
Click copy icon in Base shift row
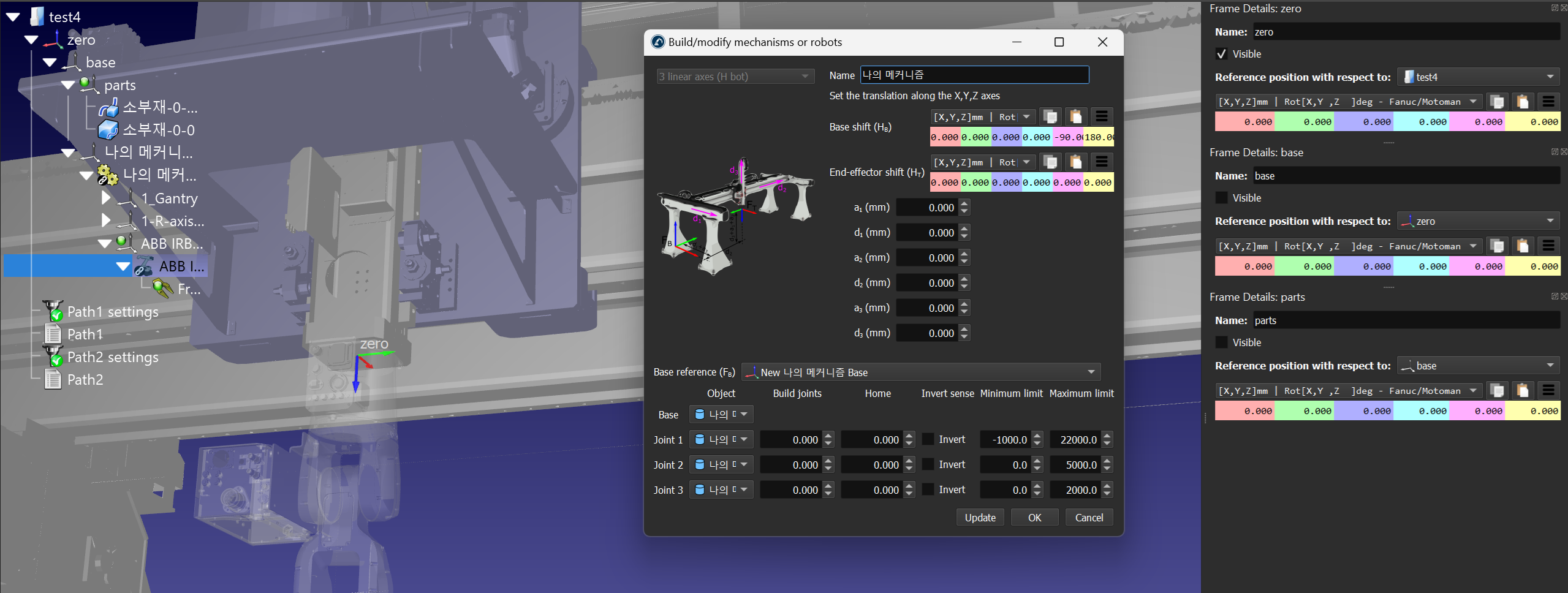click(1050, 116)
